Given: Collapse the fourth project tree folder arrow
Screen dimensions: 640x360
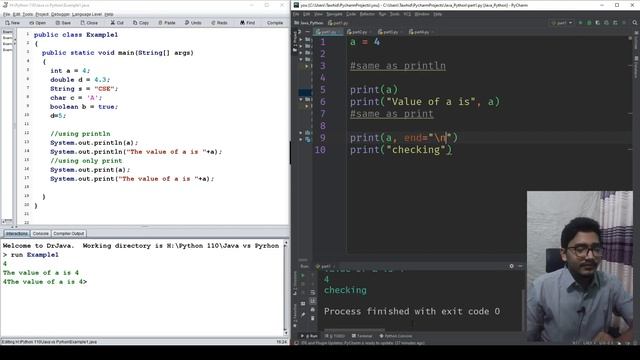Looking at the screenshot, I should pyautogui.click(x=301, y=59).
